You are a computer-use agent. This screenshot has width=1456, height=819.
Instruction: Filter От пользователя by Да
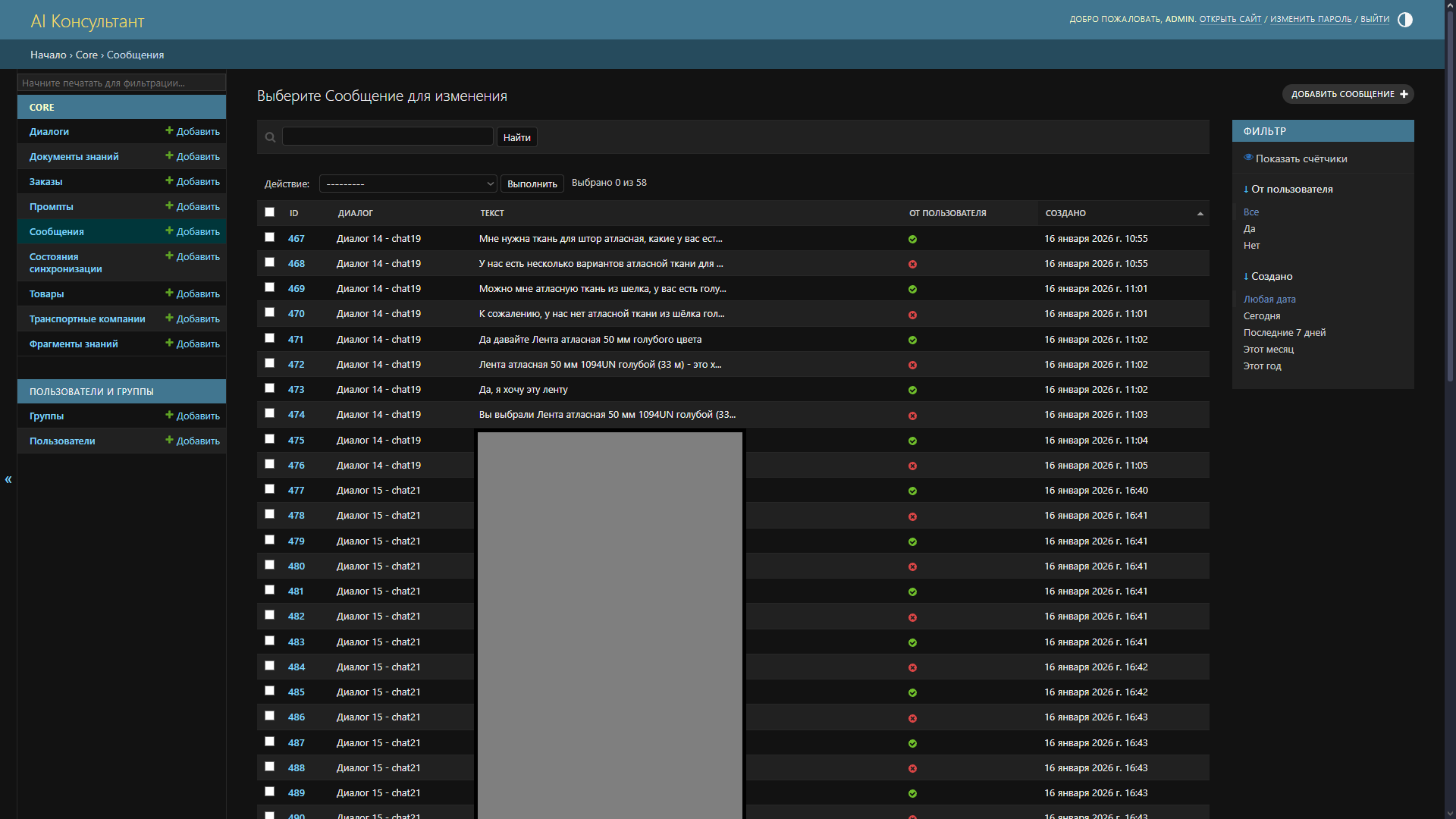tap(1250, 229)
